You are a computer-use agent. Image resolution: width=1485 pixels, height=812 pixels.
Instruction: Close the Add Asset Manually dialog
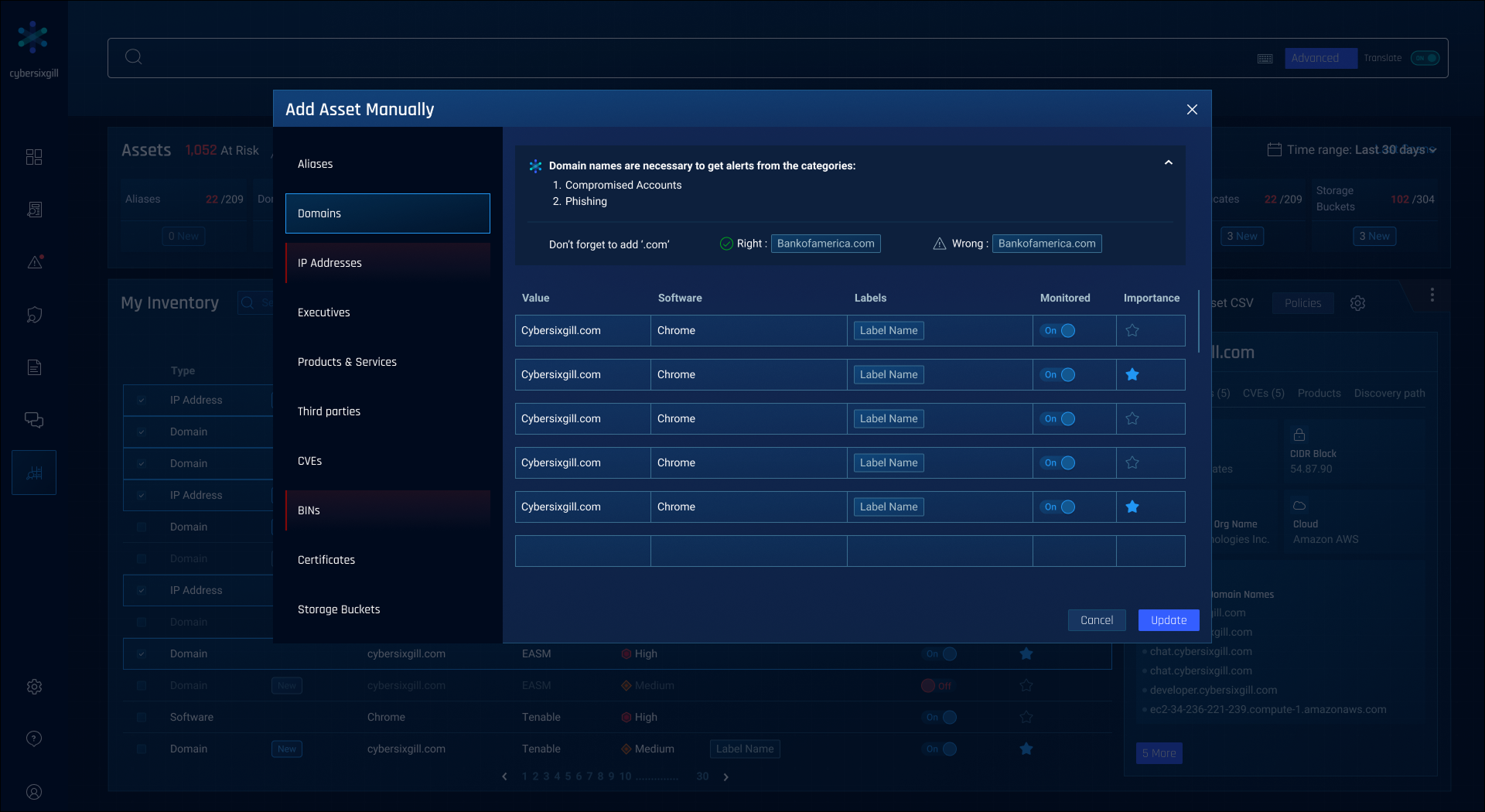pos(1192,110)
